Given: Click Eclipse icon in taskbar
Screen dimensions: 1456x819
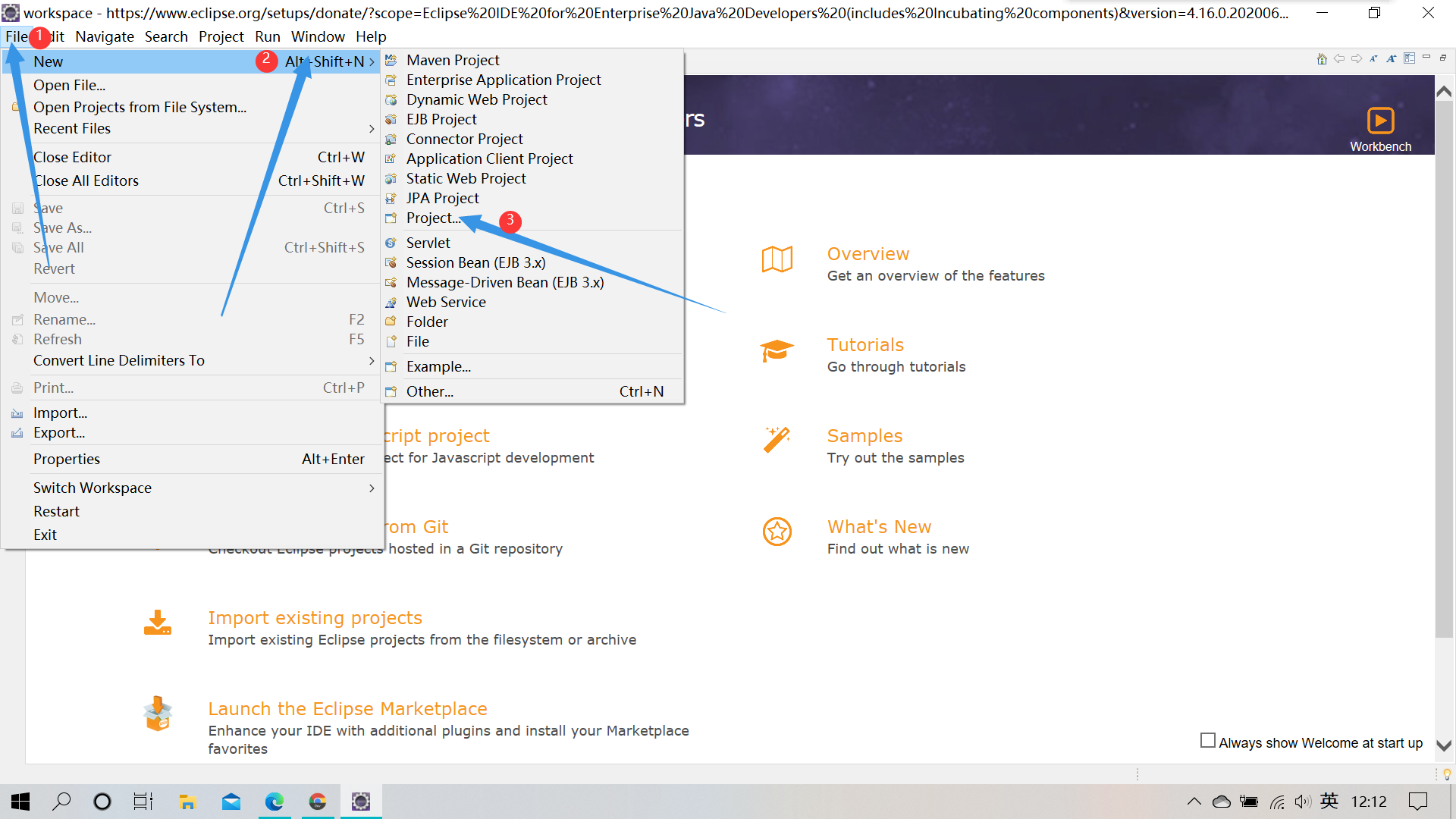Looking at the screenshot, I should click(361, 802).
